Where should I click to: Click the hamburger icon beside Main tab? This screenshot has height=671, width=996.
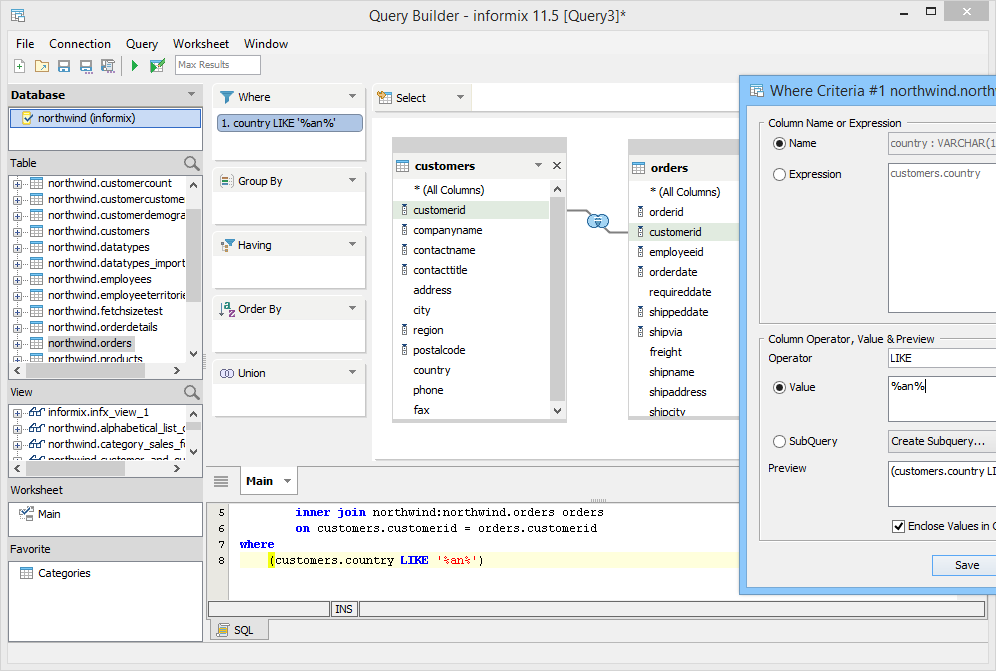(x=221, y=481)
